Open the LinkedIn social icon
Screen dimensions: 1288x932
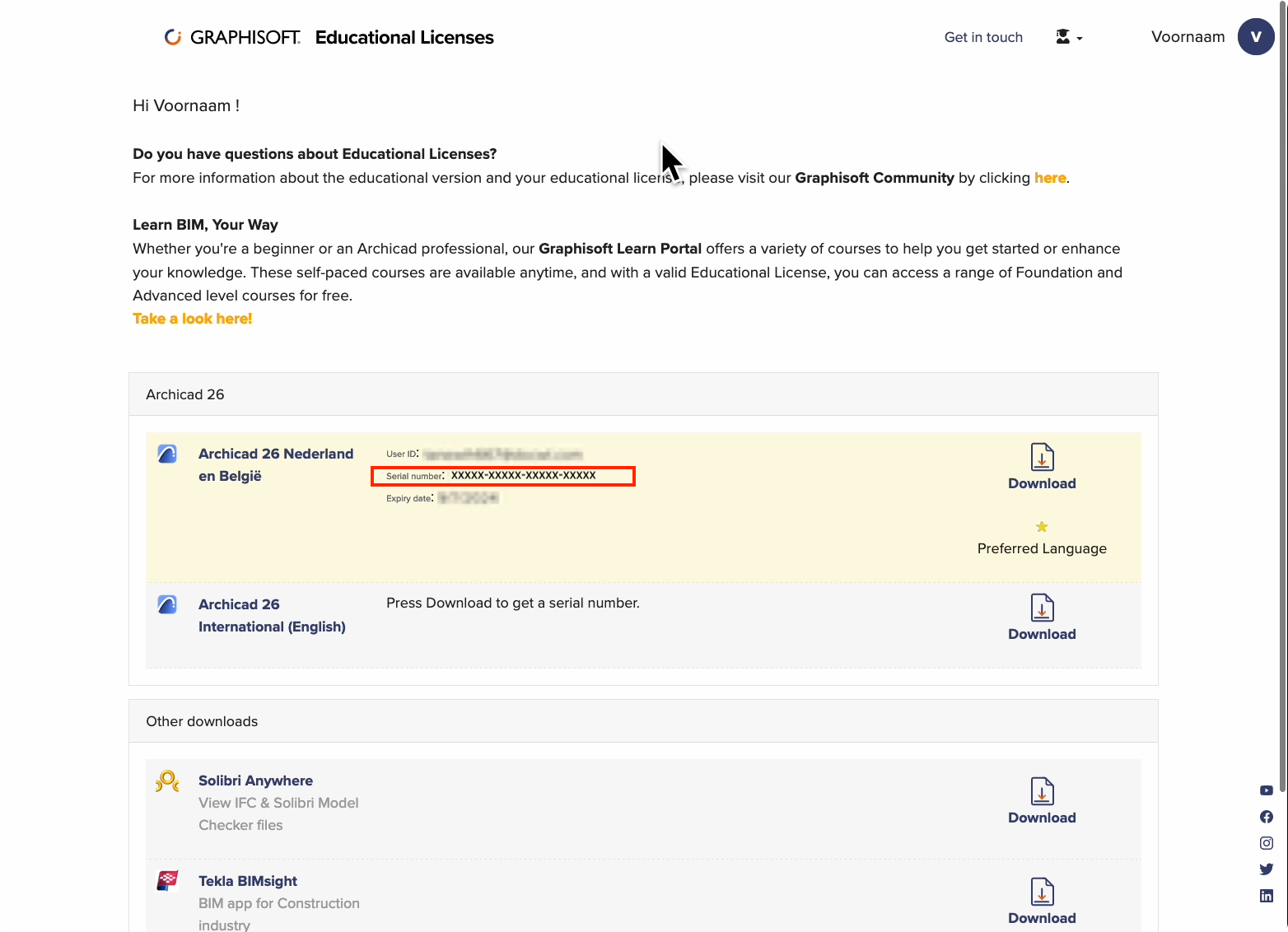coord(1267,896)
